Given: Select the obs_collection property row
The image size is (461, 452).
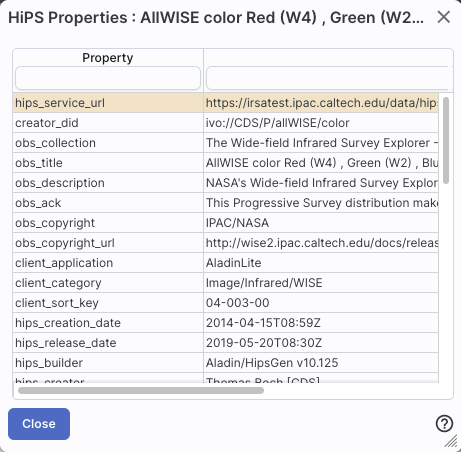Looking at the screenshot, I should point(226,143).
